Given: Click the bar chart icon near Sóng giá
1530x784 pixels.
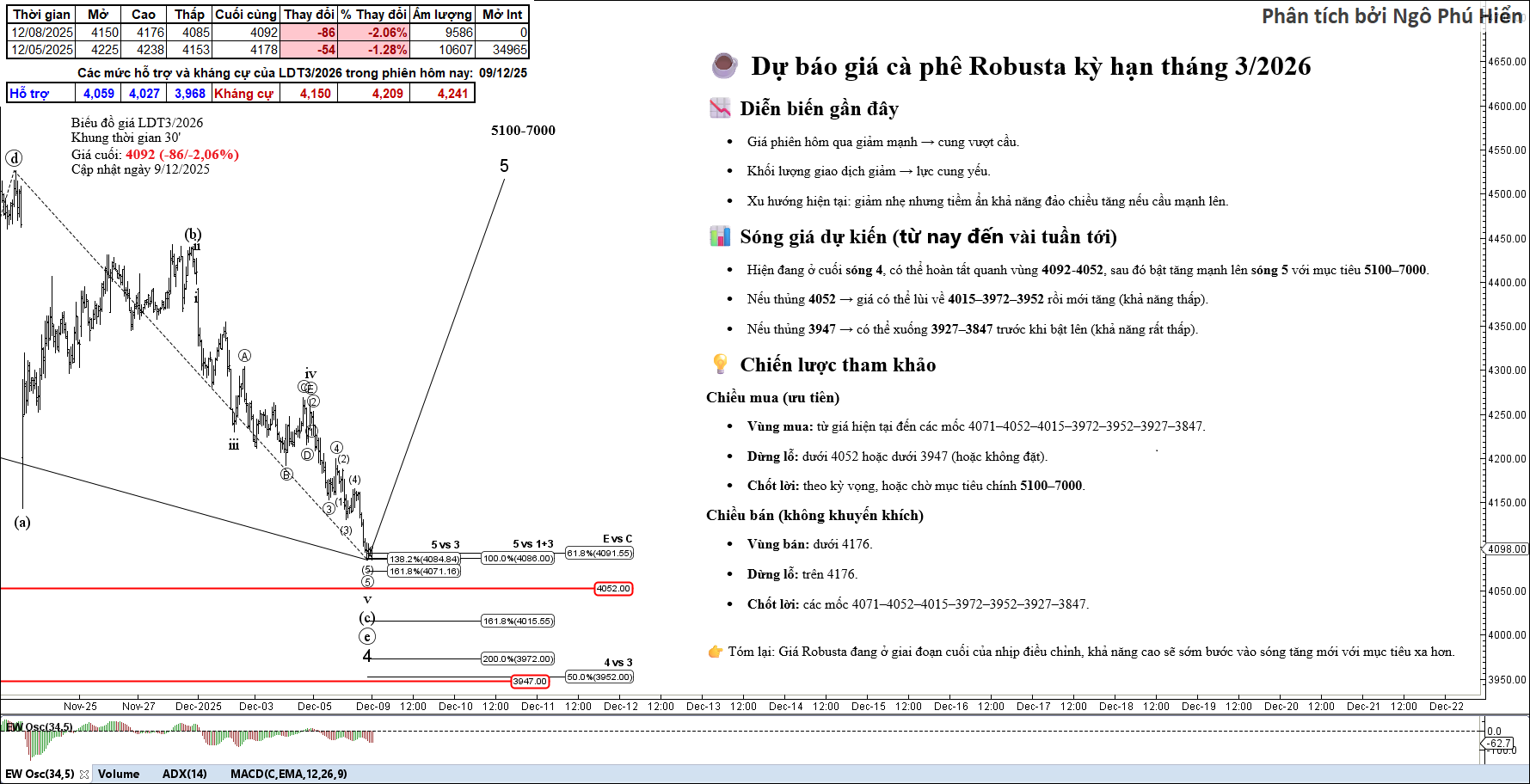Looking at the screenshot, I should [720, 236].
